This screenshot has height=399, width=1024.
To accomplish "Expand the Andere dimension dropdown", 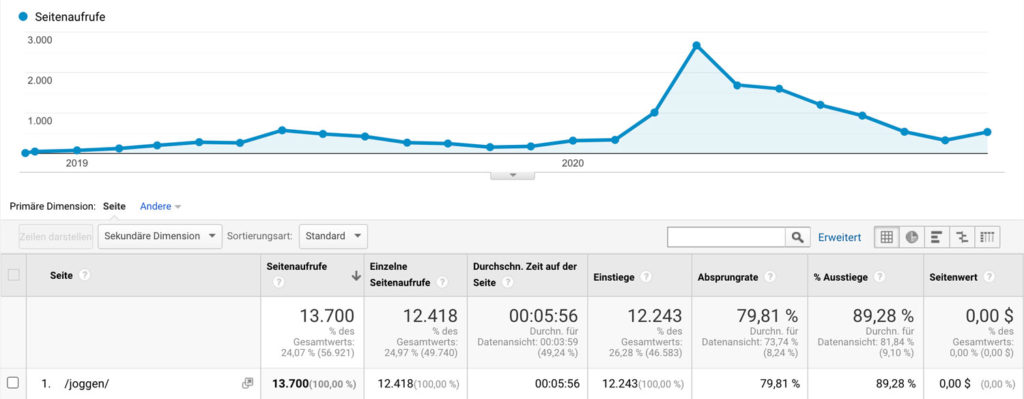I will click(x=161, y=206).
